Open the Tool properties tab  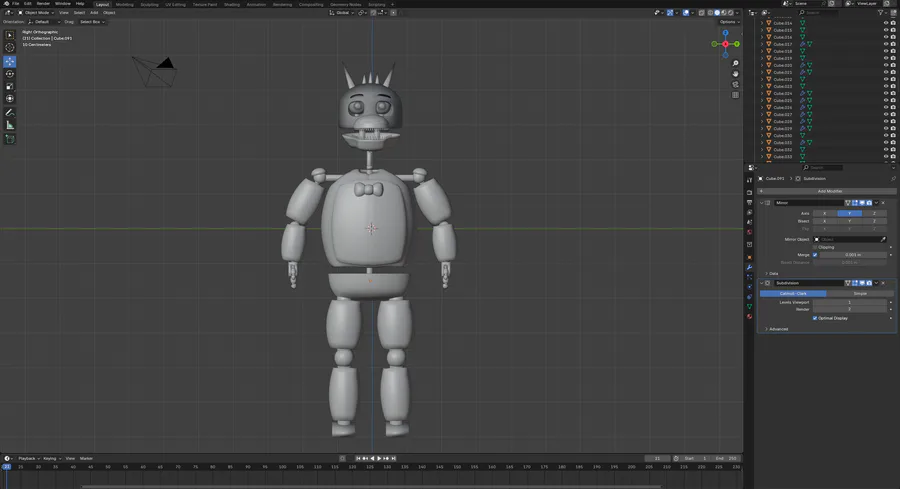tap(750, 180)
